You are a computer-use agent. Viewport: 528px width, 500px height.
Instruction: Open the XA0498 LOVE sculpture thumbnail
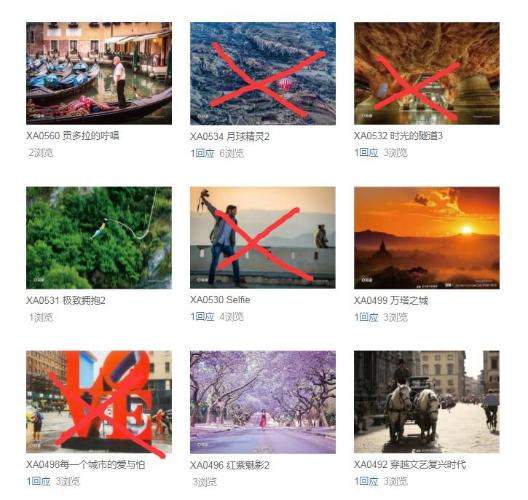point(99,402)
